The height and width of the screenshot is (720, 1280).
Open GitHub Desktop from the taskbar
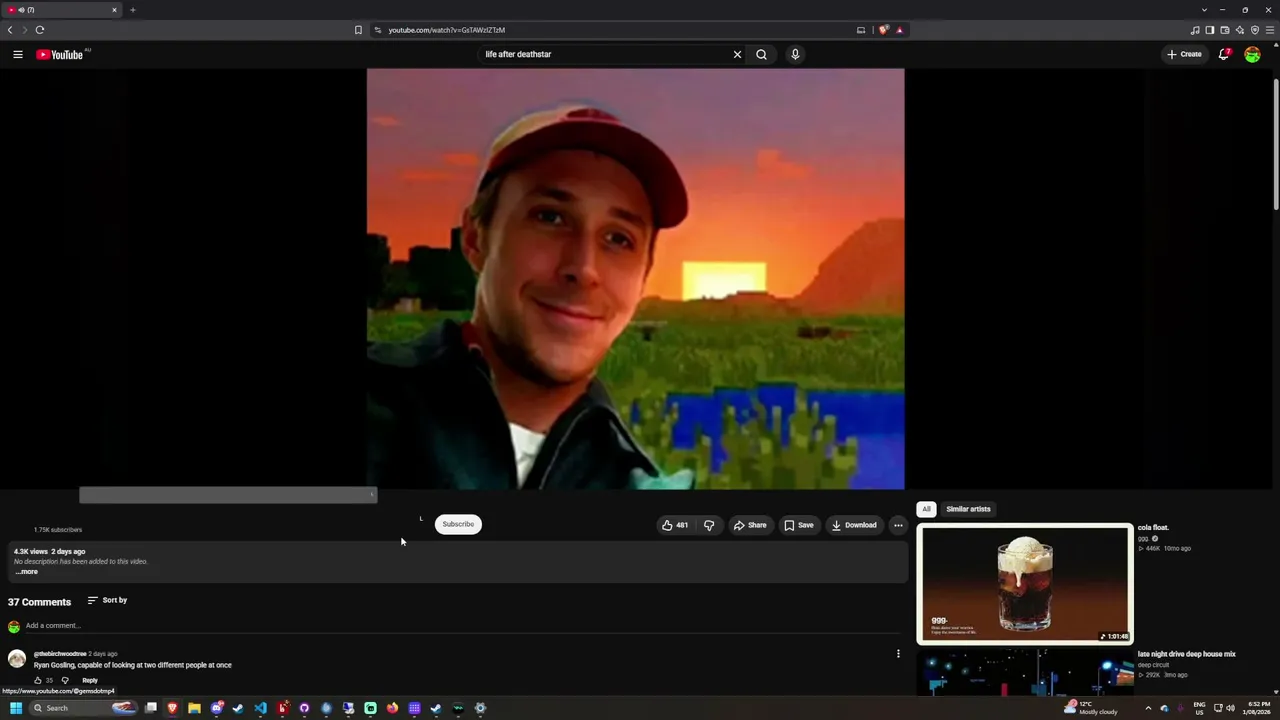click(304, 708)
